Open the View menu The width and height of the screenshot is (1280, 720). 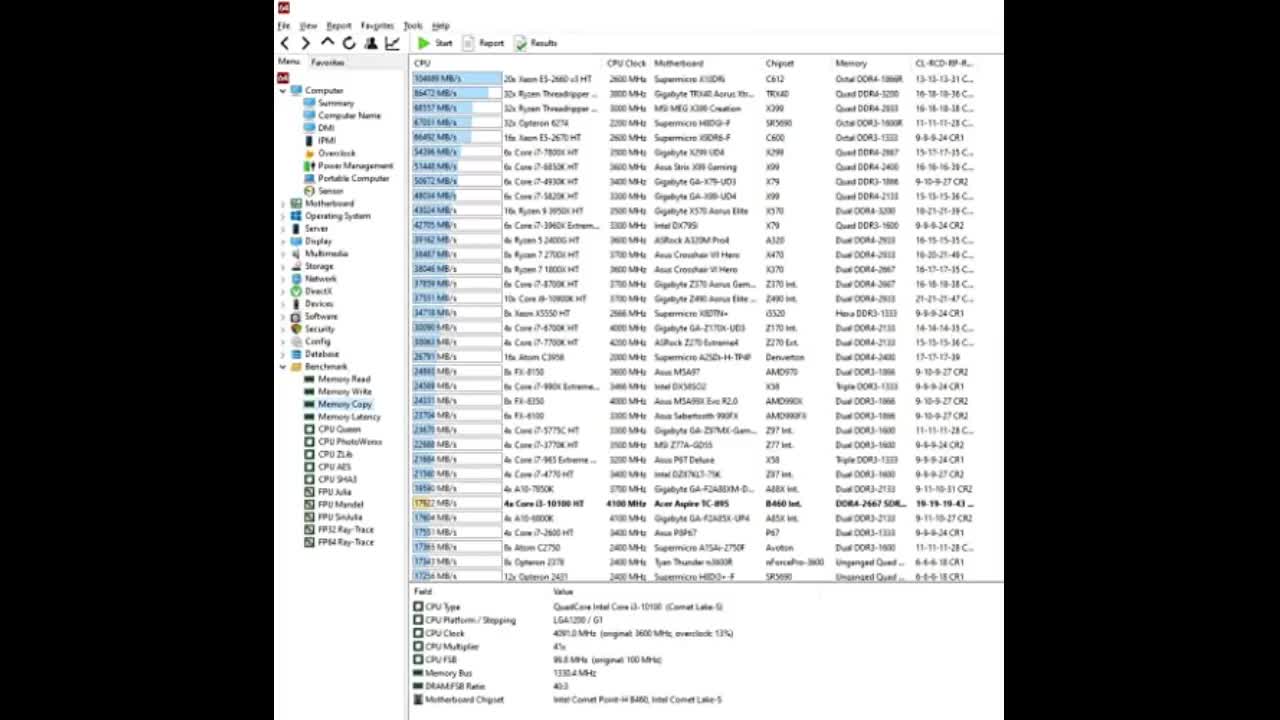(308, 25)
